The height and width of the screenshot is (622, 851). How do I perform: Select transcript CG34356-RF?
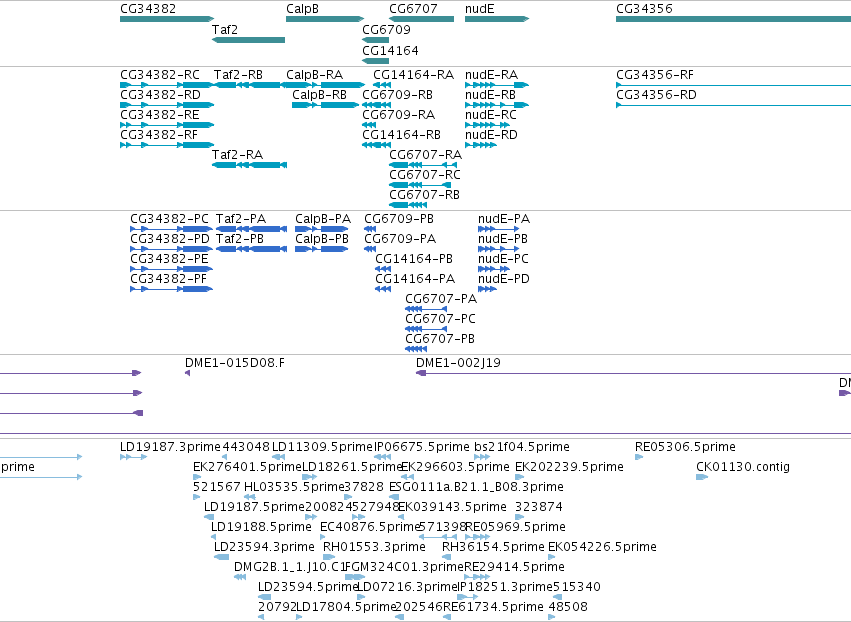pyautogui.click(x=733, y=85)
